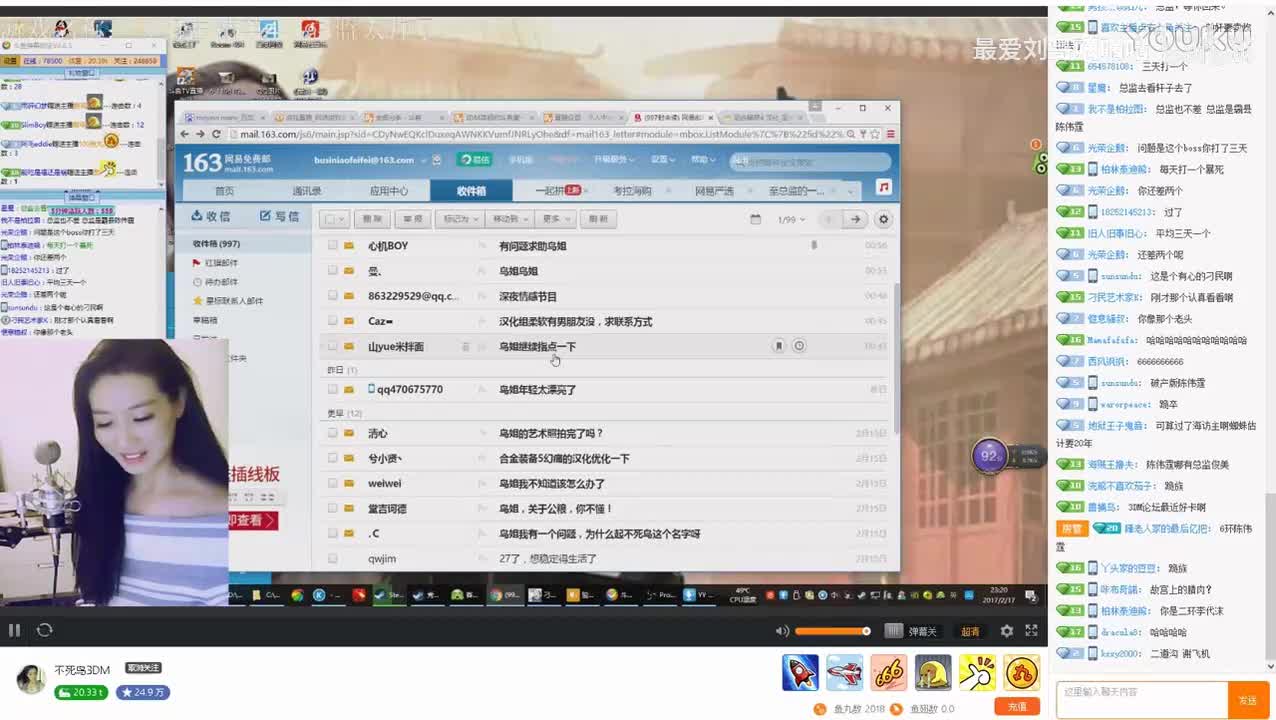Viewport: 1276px width, 720px height.
Task: Send the yellow bell-shaped gift
Action: (x=933, y=672)
